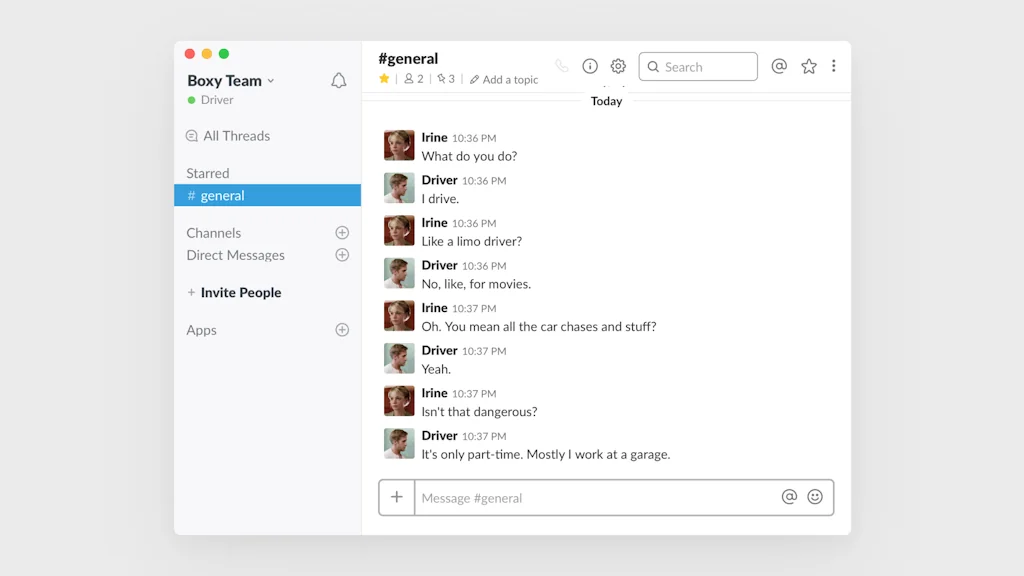The image size is (1024, 576).
Task: Select the #general channel in sidebar
Action: coord(222,195)
